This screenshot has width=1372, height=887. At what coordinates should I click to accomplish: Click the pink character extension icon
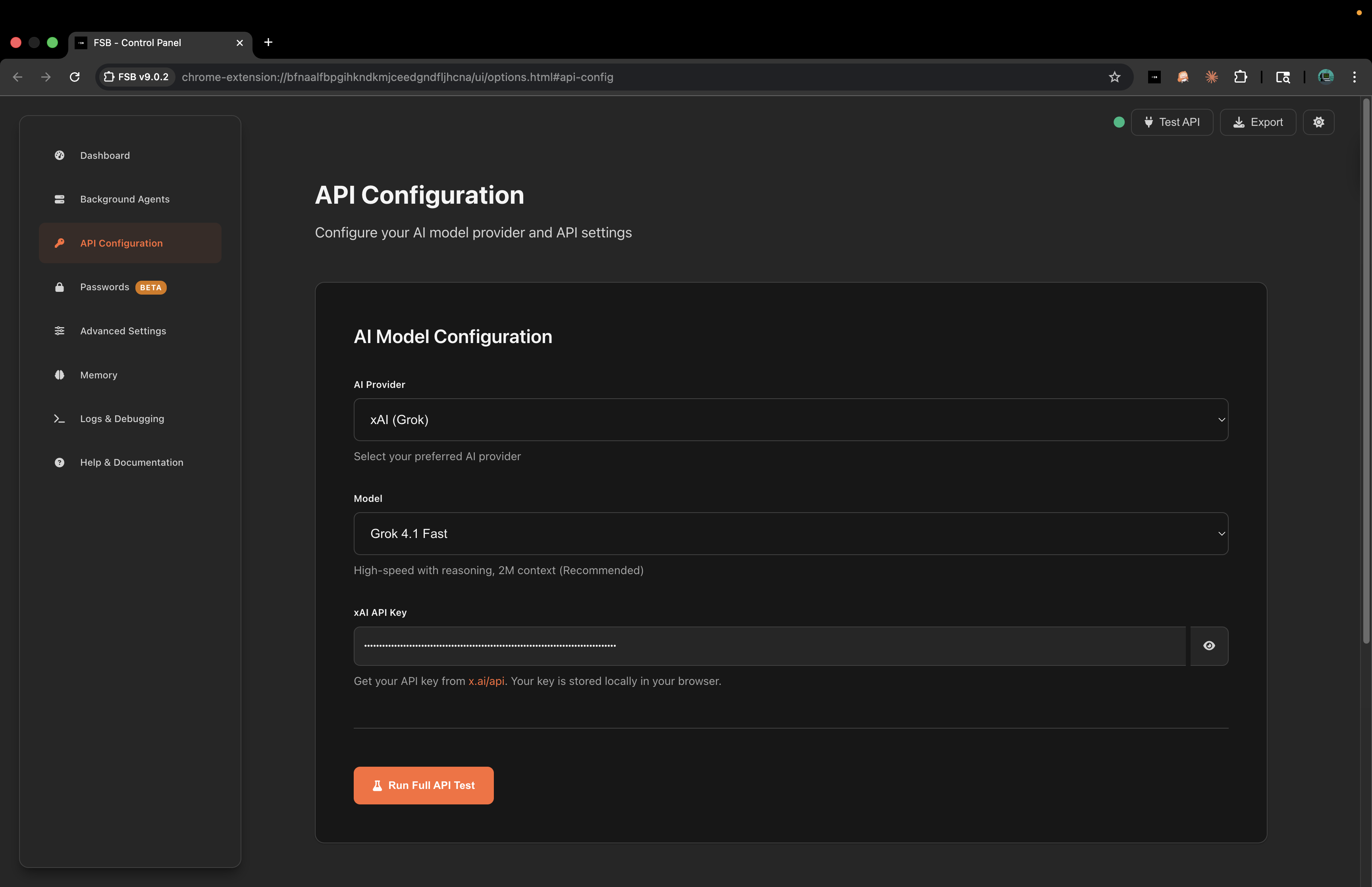click(x=1183, y=77)
